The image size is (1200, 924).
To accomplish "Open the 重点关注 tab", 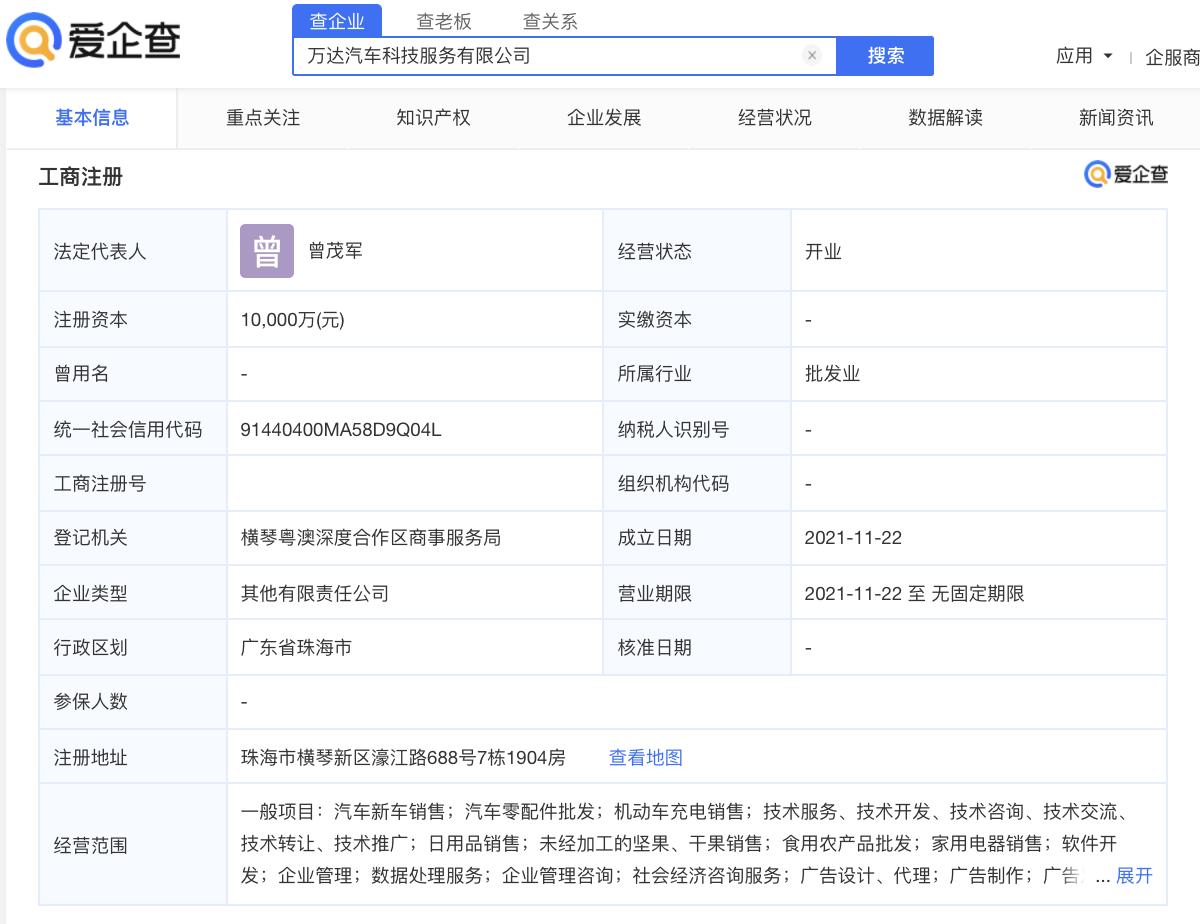I will click(x=263, y=118).
